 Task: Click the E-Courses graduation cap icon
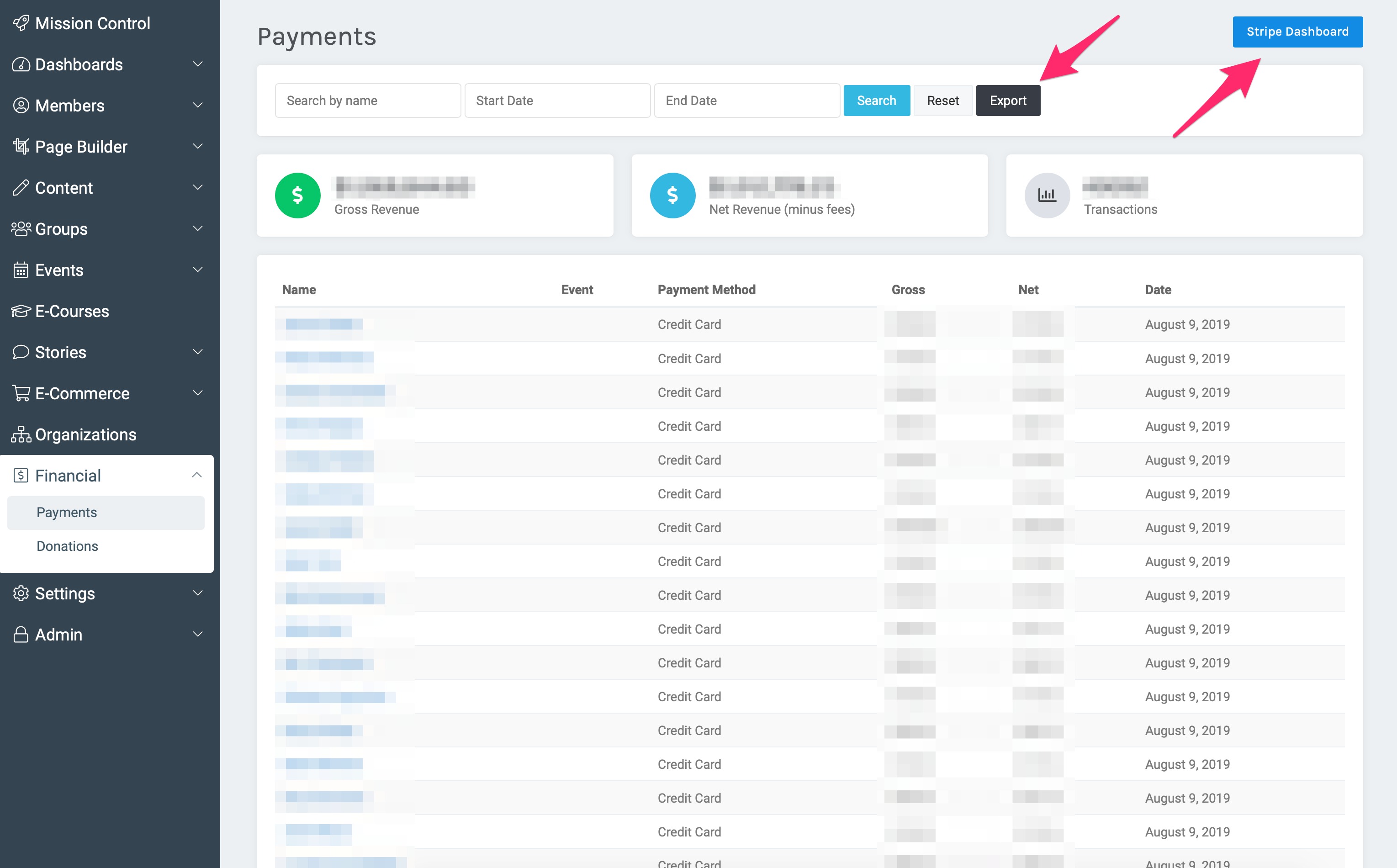21,311
